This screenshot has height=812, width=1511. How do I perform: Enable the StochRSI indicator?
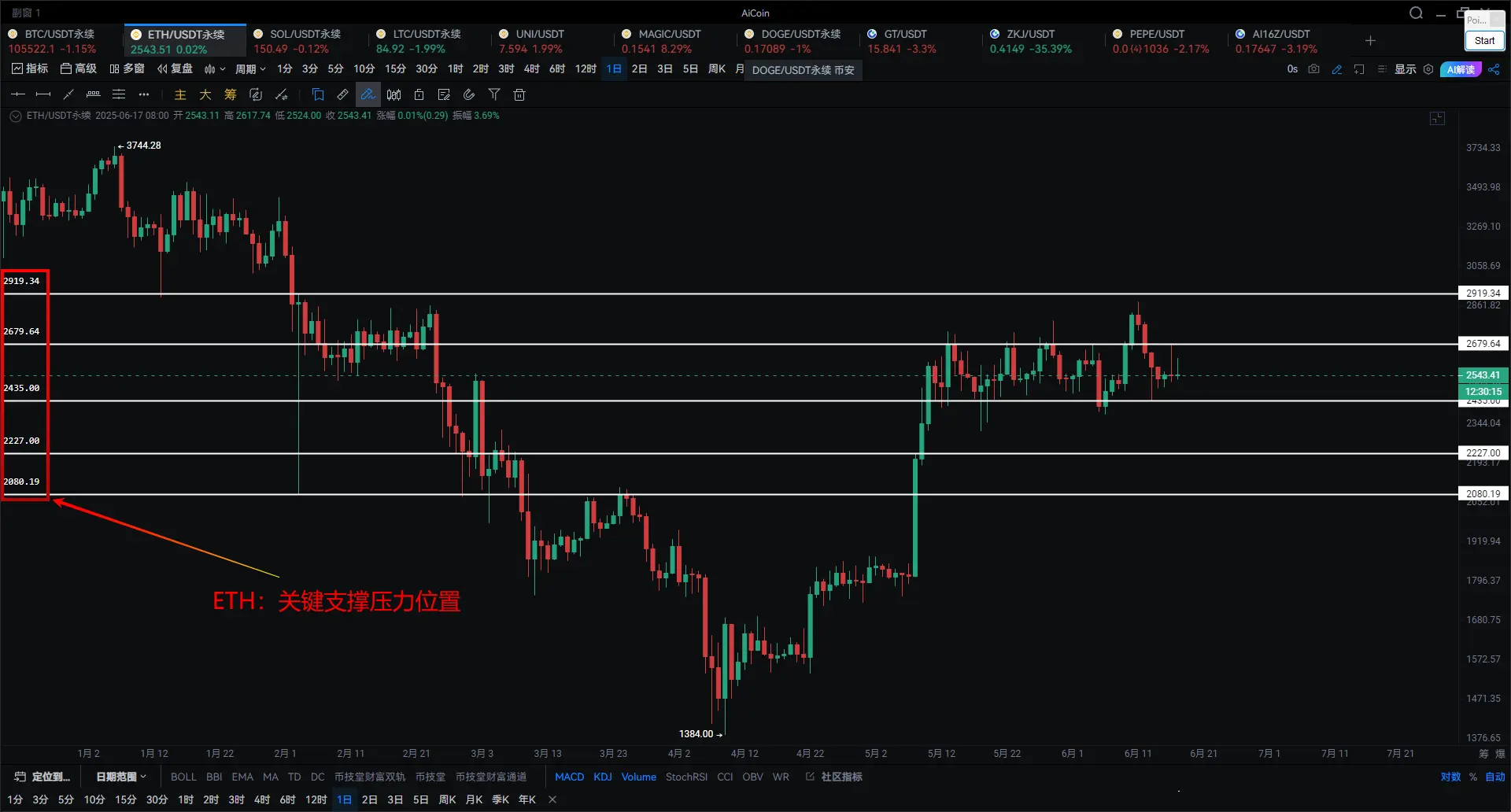coord(686,777)
